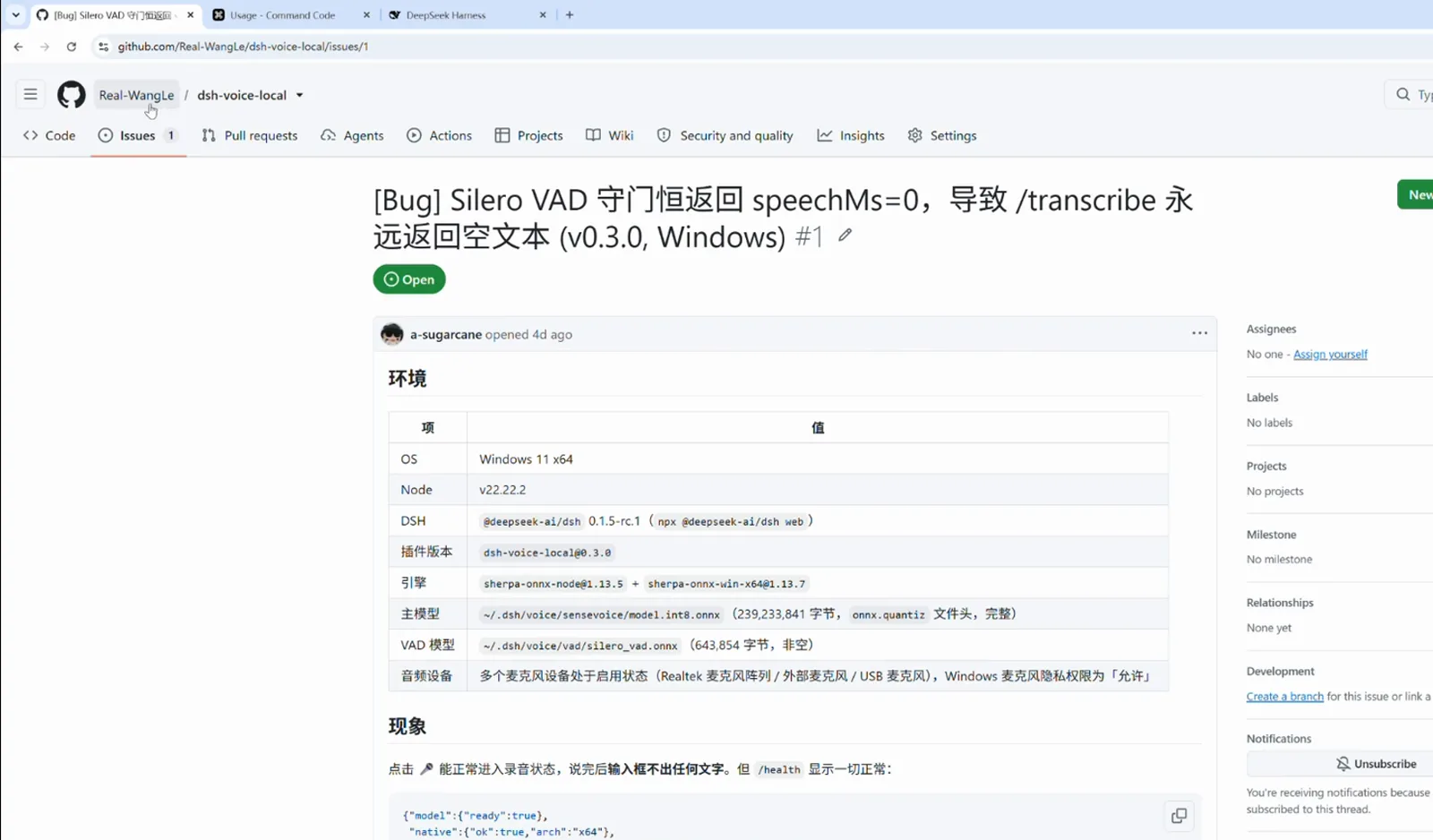Screen dimensions: 1433x840
Task: Open the Projects tab
Action: [528, 135]
